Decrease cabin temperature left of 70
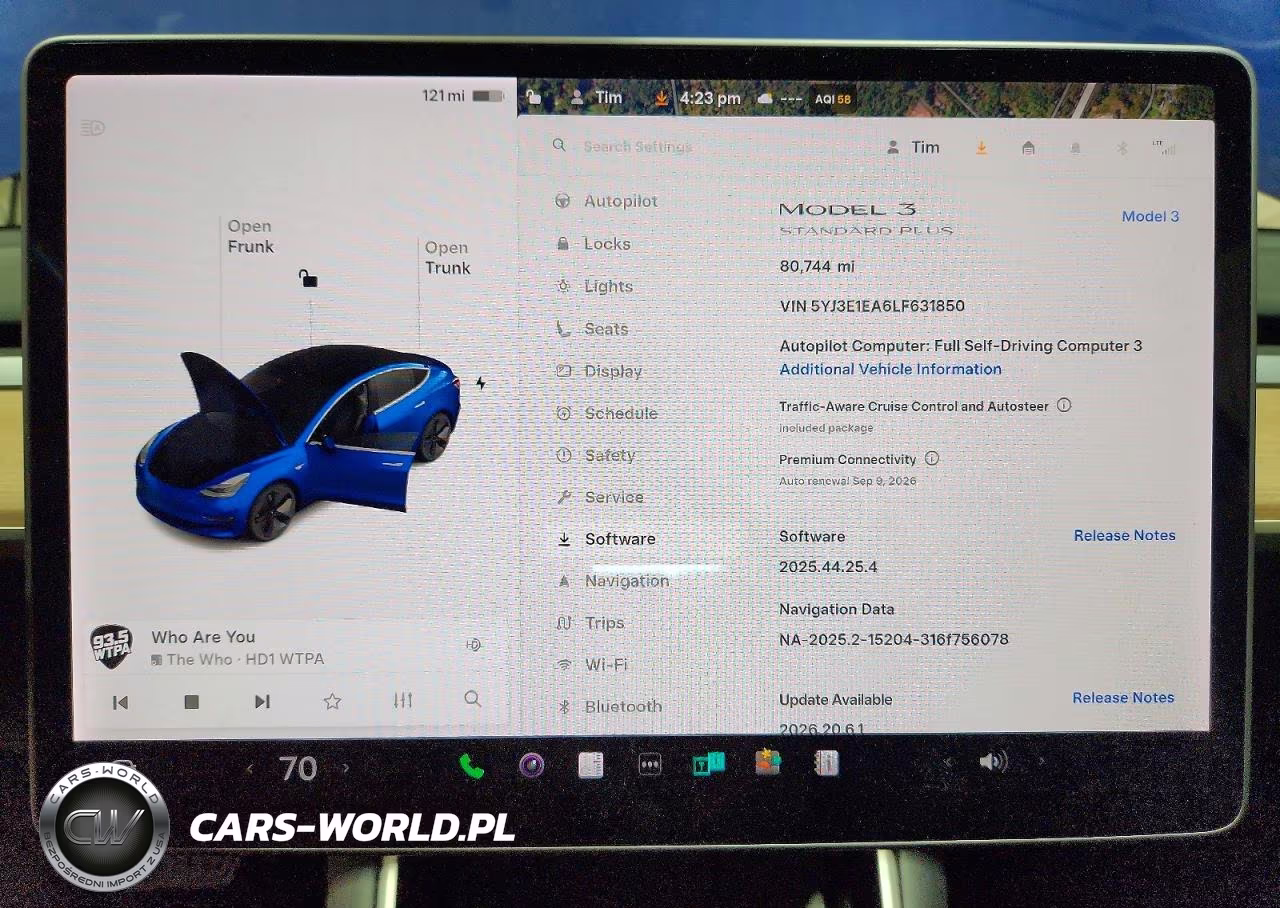The width and height of the screenshot is (1280, 908). [250, 768]
